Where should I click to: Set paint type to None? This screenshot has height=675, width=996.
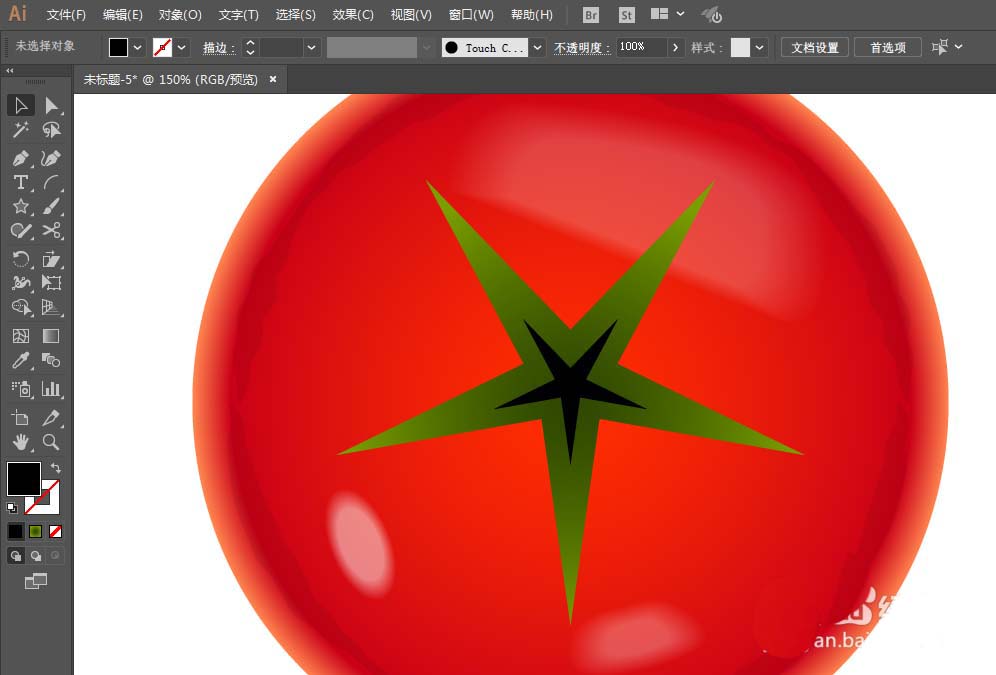[55, 531]
